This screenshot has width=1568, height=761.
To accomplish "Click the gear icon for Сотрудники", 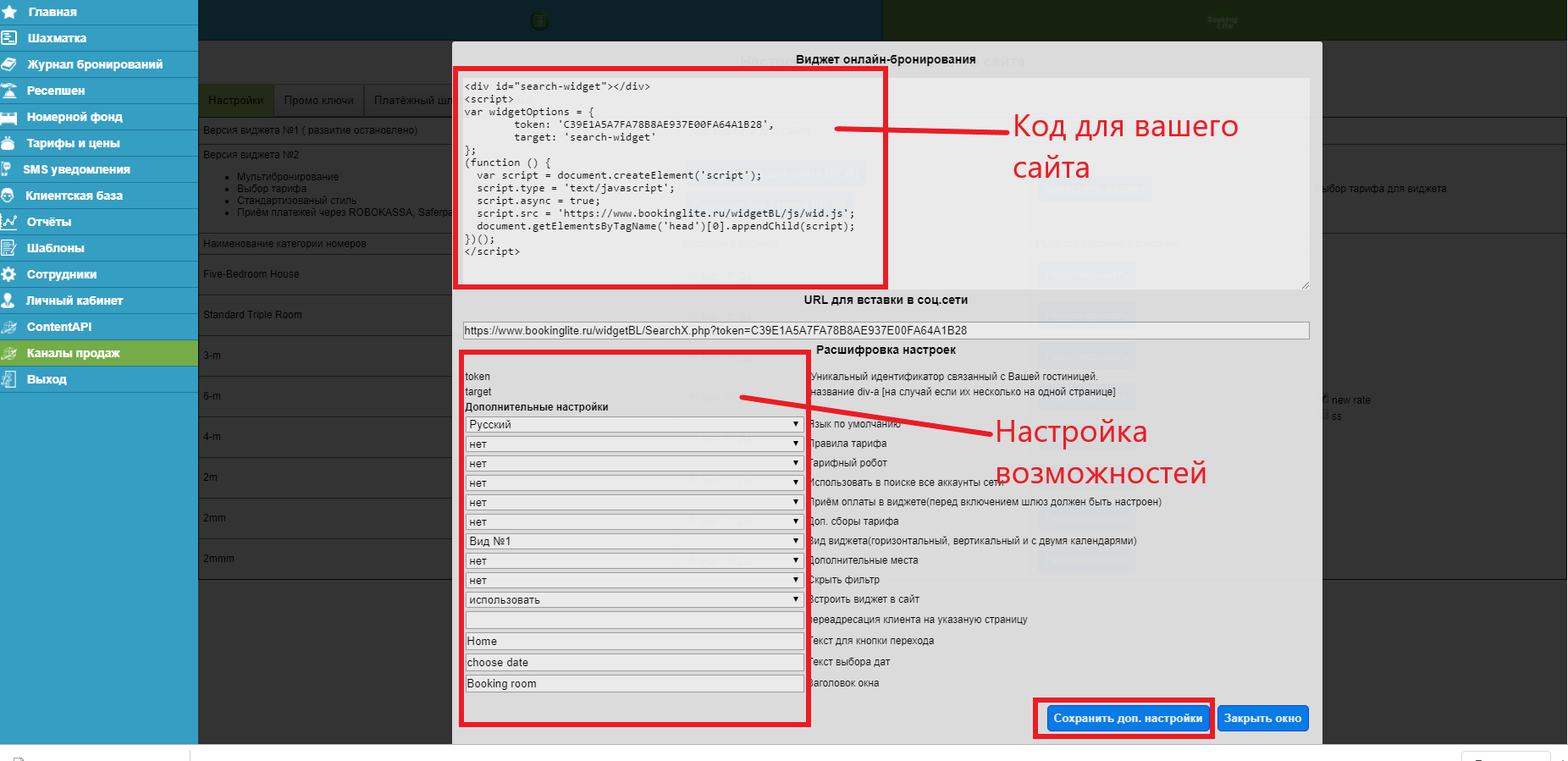I will click(9, 274).
